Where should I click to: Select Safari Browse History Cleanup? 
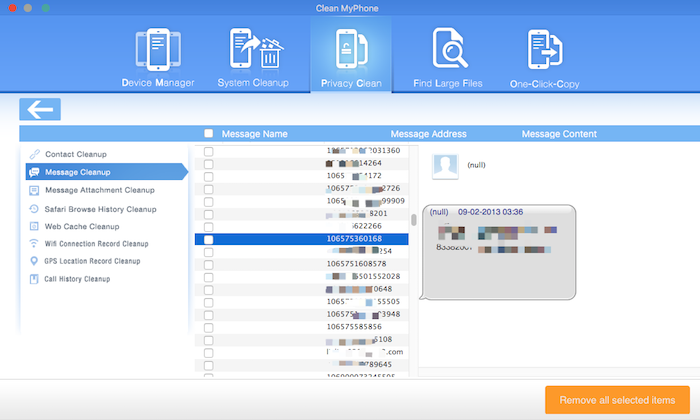tap(100, 209)
